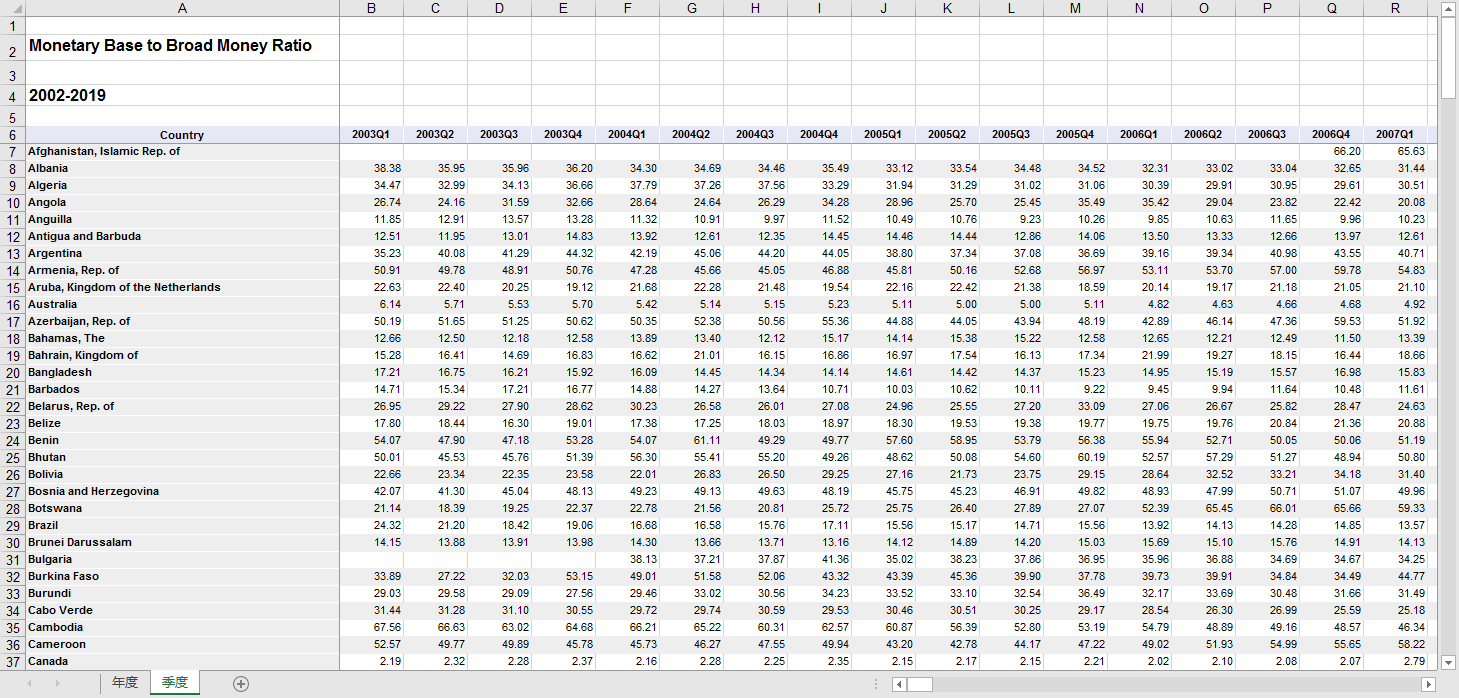Click 'Afghanistan, Islamic Rep. of' cell

tap(182, 151)
